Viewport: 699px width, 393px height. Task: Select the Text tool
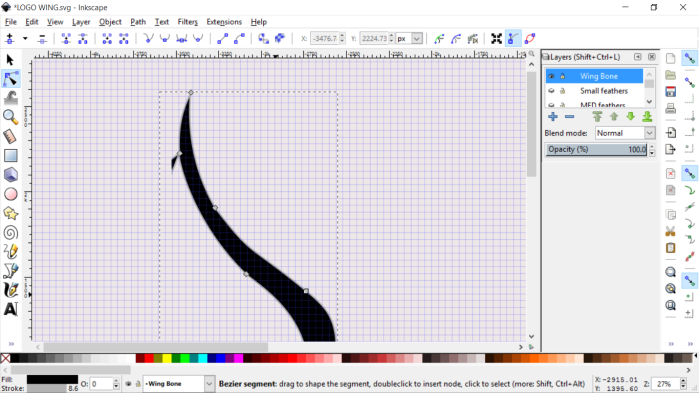coord(11,309)
